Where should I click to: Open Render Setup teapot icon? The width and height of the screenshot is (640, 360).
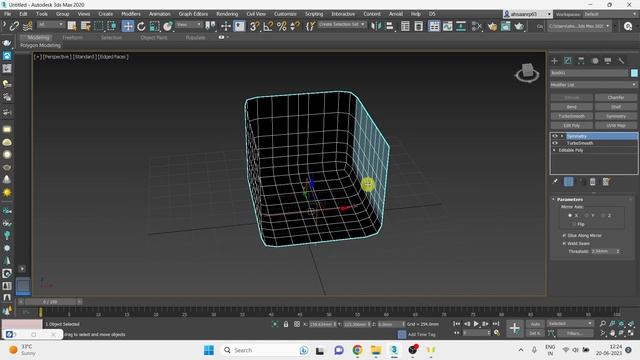pyautogui.click(x=492, y=26)
